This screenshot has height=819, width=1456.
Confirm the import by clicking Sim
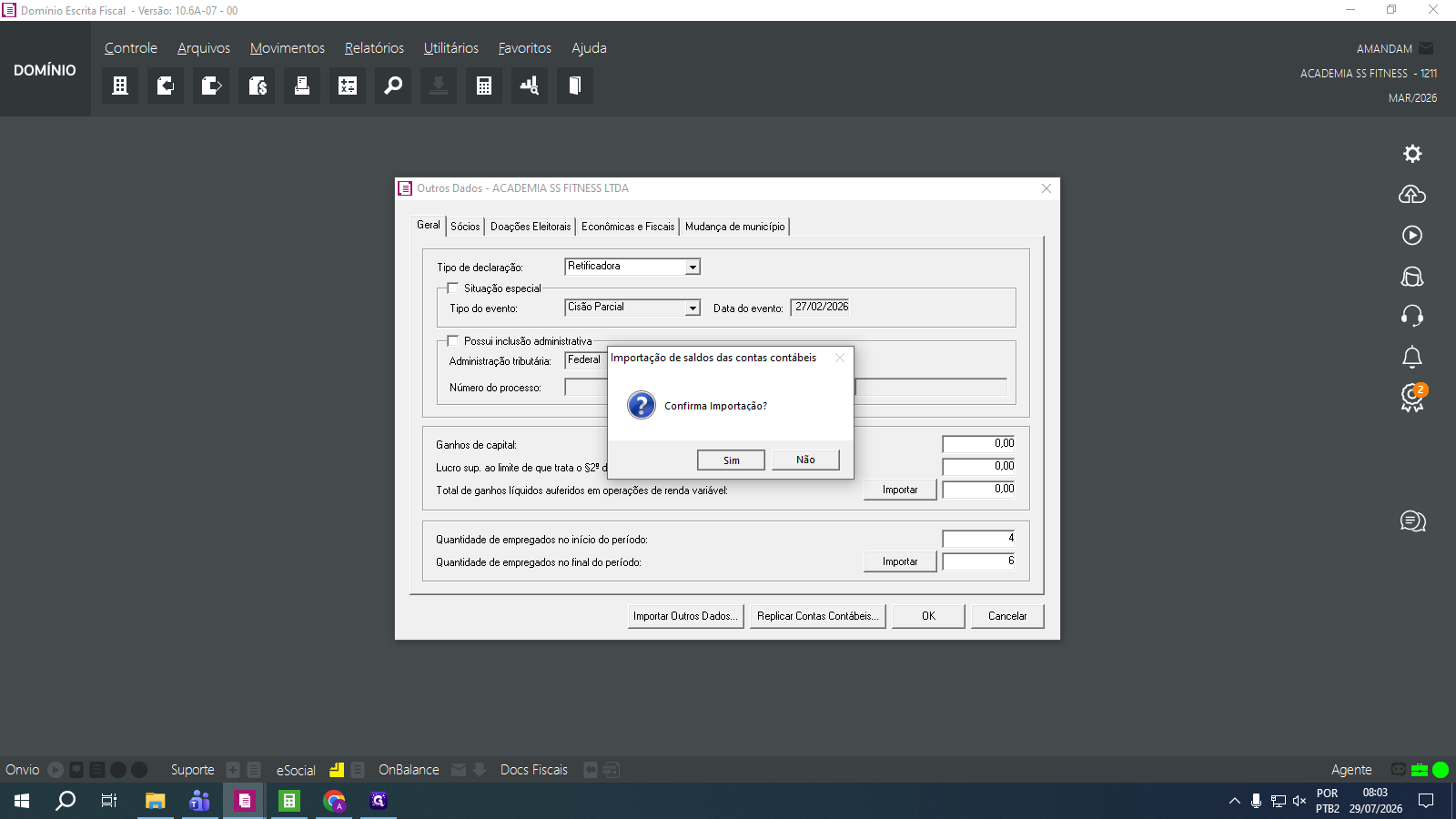click(732, 460)
